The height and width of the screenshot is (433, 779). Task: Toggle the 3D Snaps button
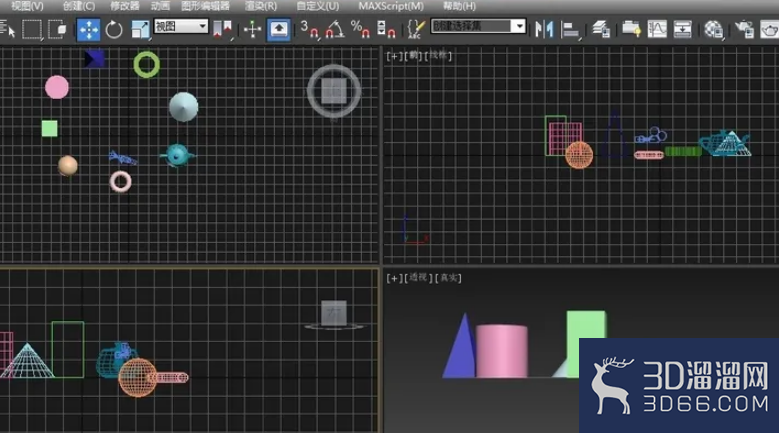pos(310,29)
